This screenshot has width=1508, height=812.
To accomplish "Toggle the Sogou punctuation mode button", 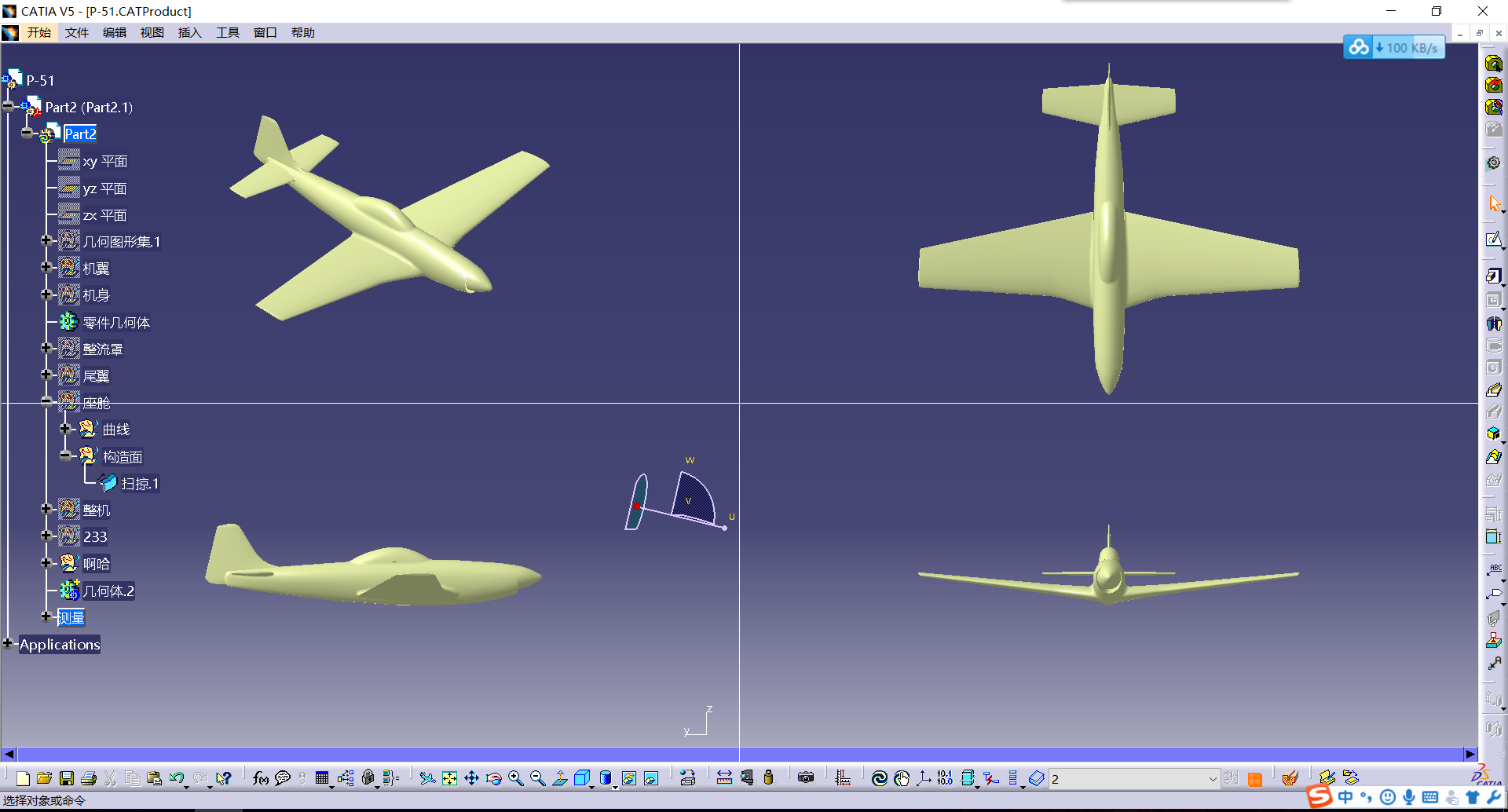I will (1367, 798).
